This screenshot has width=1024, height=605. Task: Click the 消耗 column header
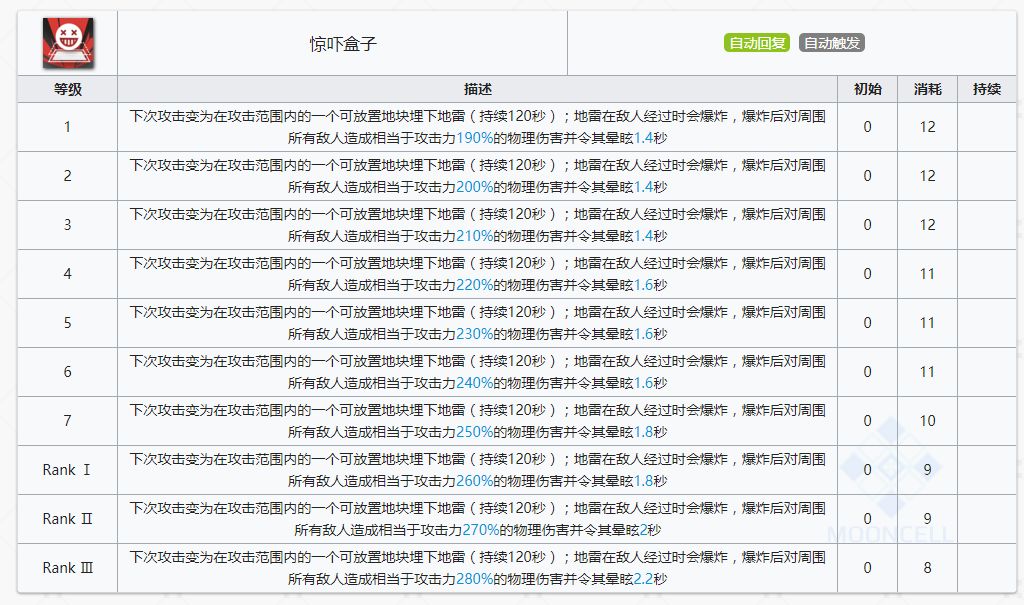click(x=927, y=90)
